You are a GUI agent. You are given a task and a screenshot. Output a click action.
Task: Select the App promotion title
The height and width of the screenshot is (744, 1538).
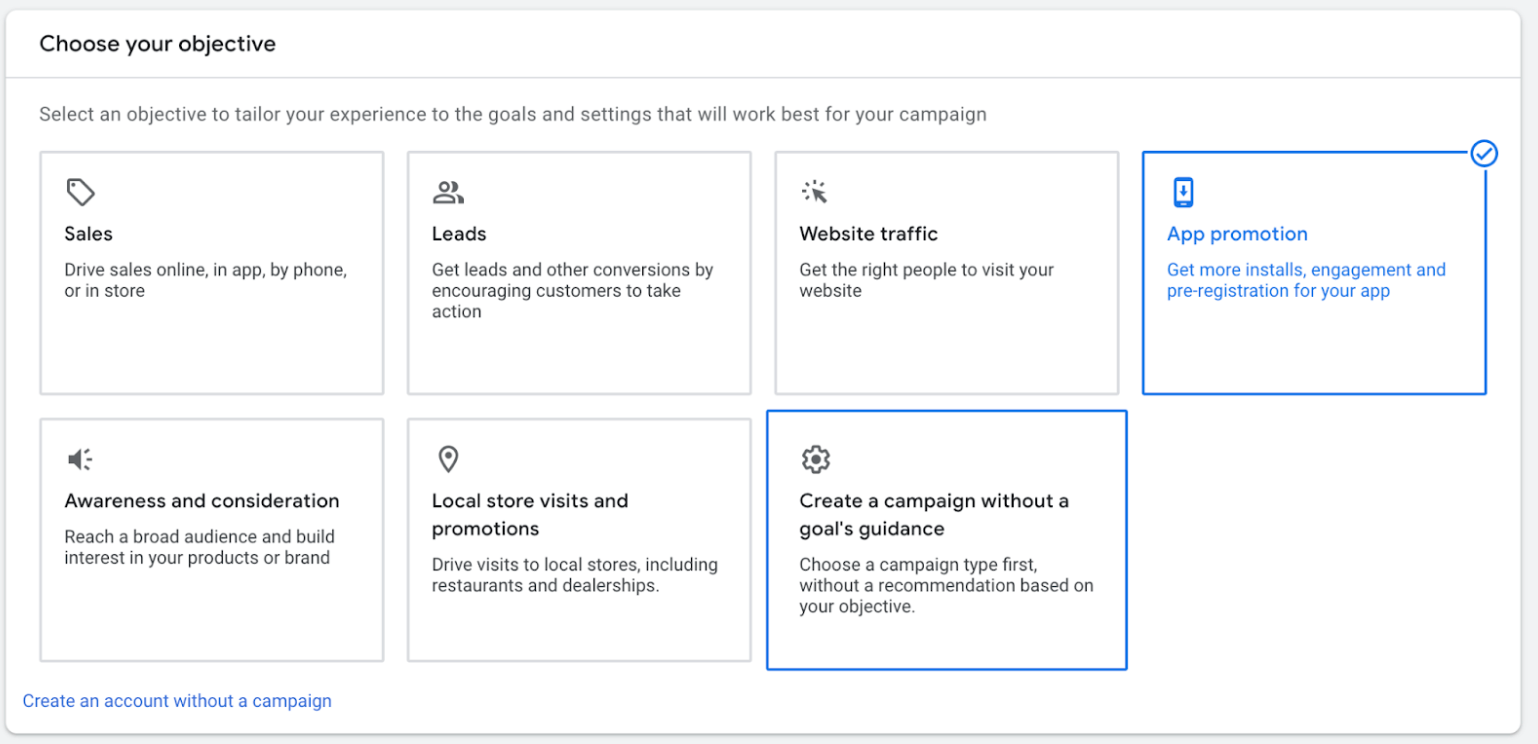[1237, 234]
